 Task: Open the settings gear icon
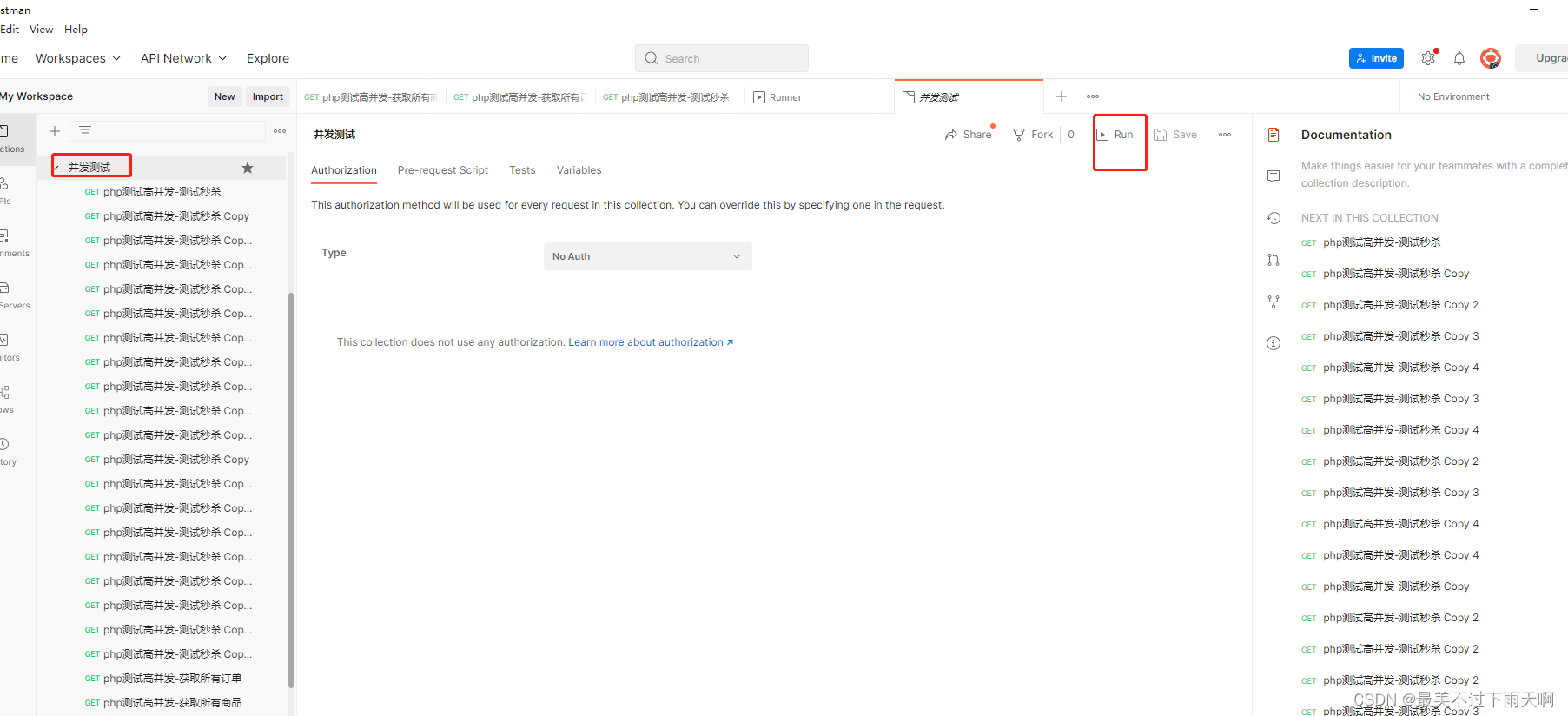(1428, 58)
